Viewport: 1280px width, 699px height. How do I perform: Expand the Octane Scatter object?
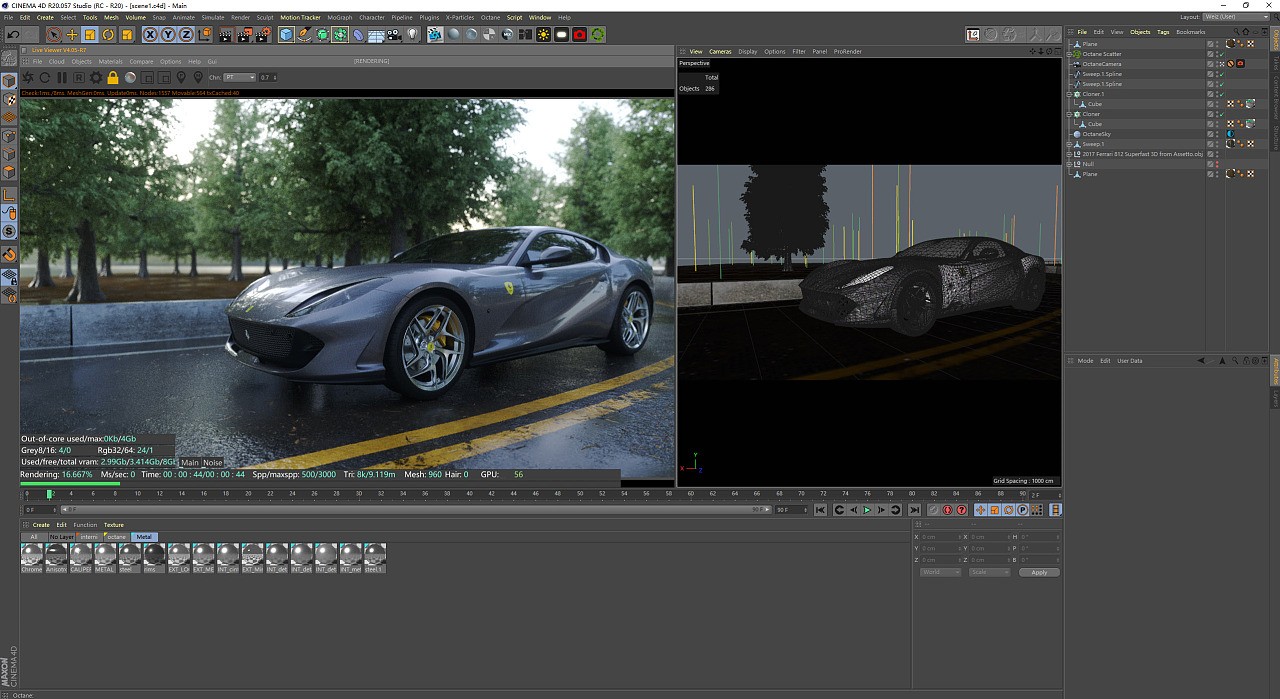pyautogui.click(x=1070, y=54)
